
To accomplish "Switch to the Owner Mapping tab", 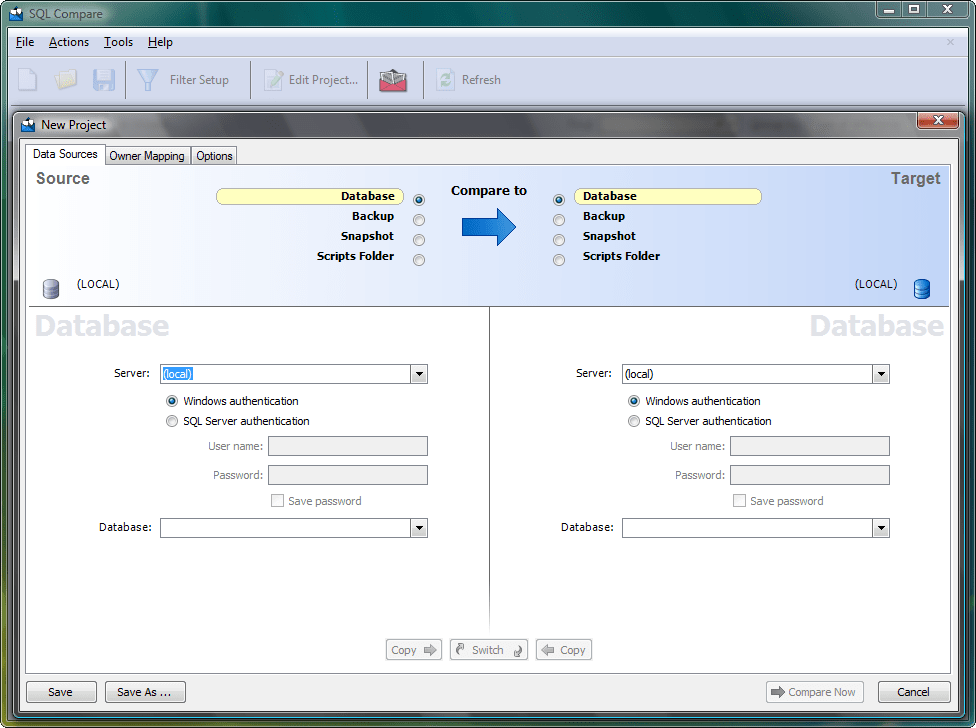I will click(147, 155).
